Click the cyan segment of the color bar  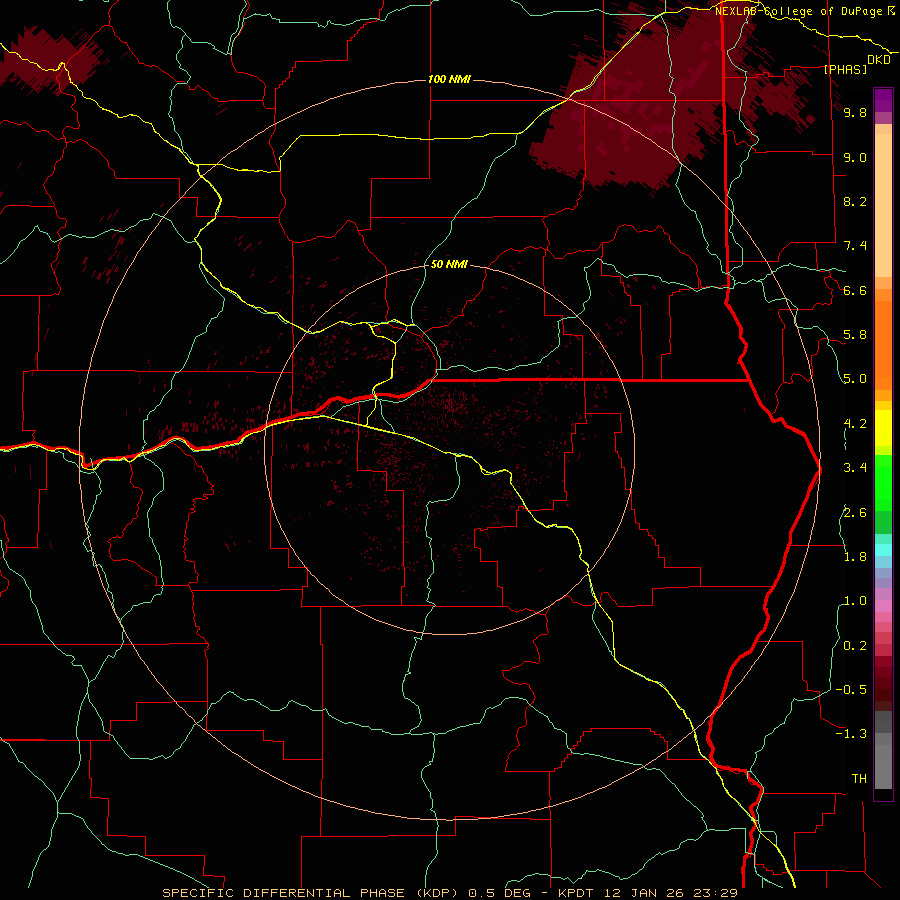coord(883,549)
